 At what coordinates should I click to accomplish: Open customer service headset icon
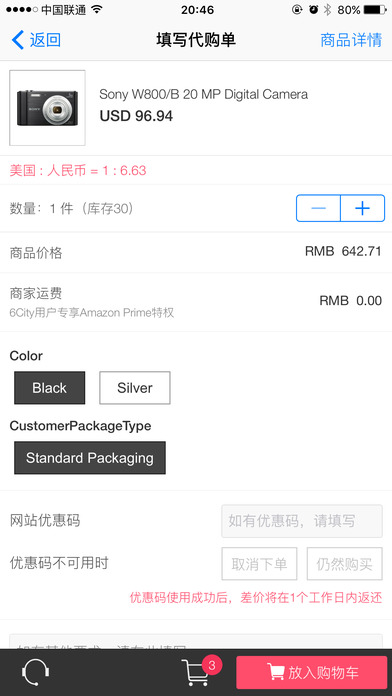[x=36, y=673]
